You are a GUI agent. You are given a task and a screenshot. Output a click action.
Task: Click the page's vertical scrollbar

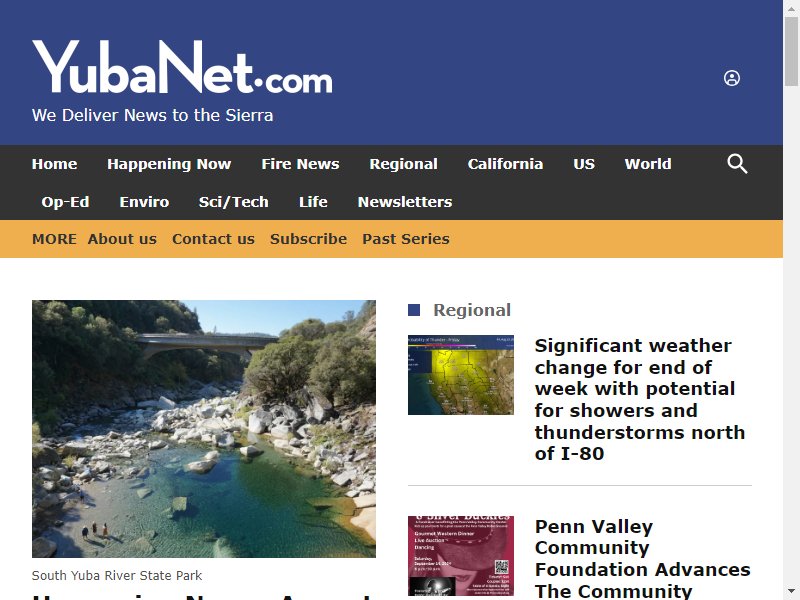pos(791,300)
